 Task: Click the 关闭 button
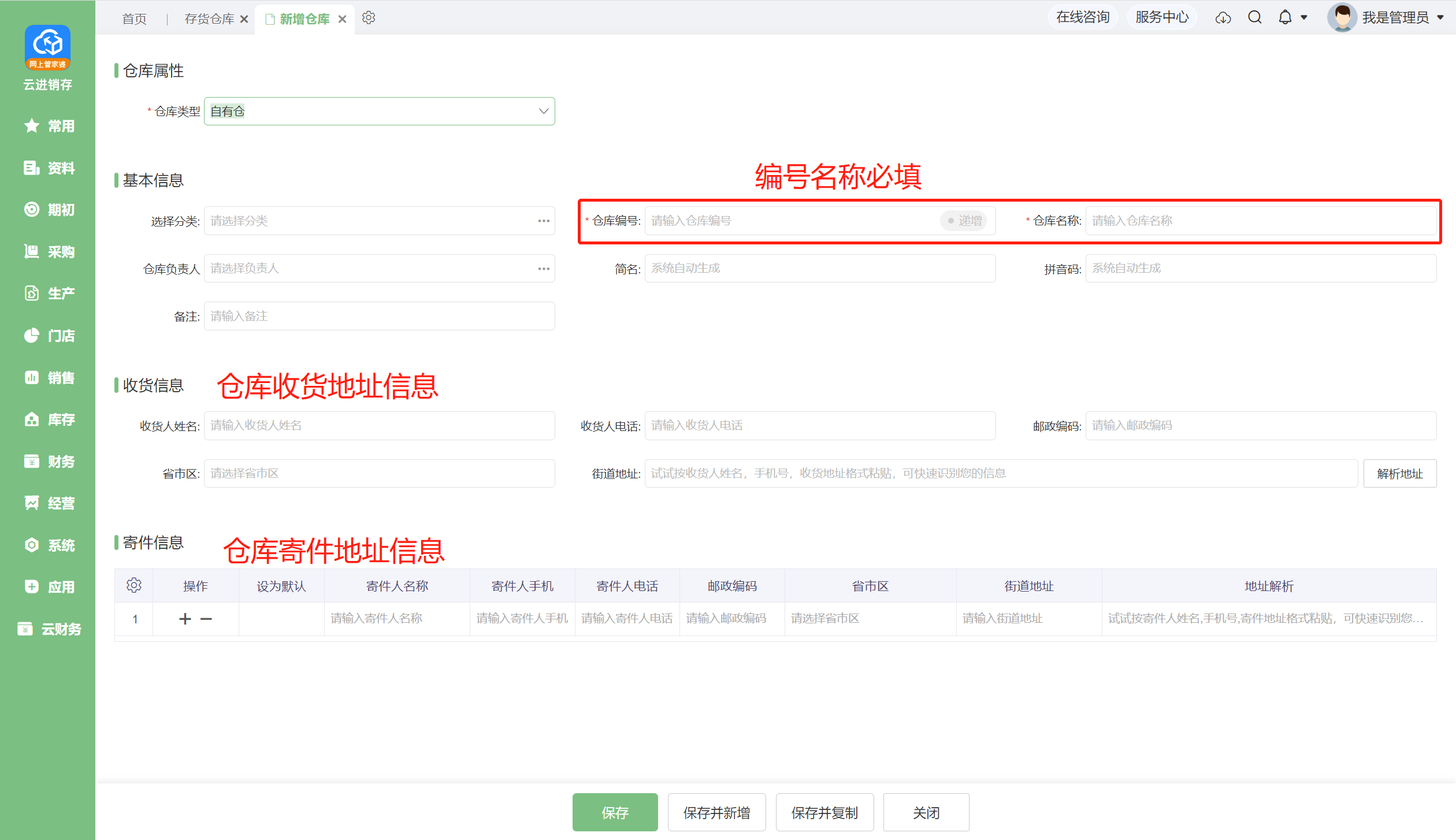(x=926, y=812)
